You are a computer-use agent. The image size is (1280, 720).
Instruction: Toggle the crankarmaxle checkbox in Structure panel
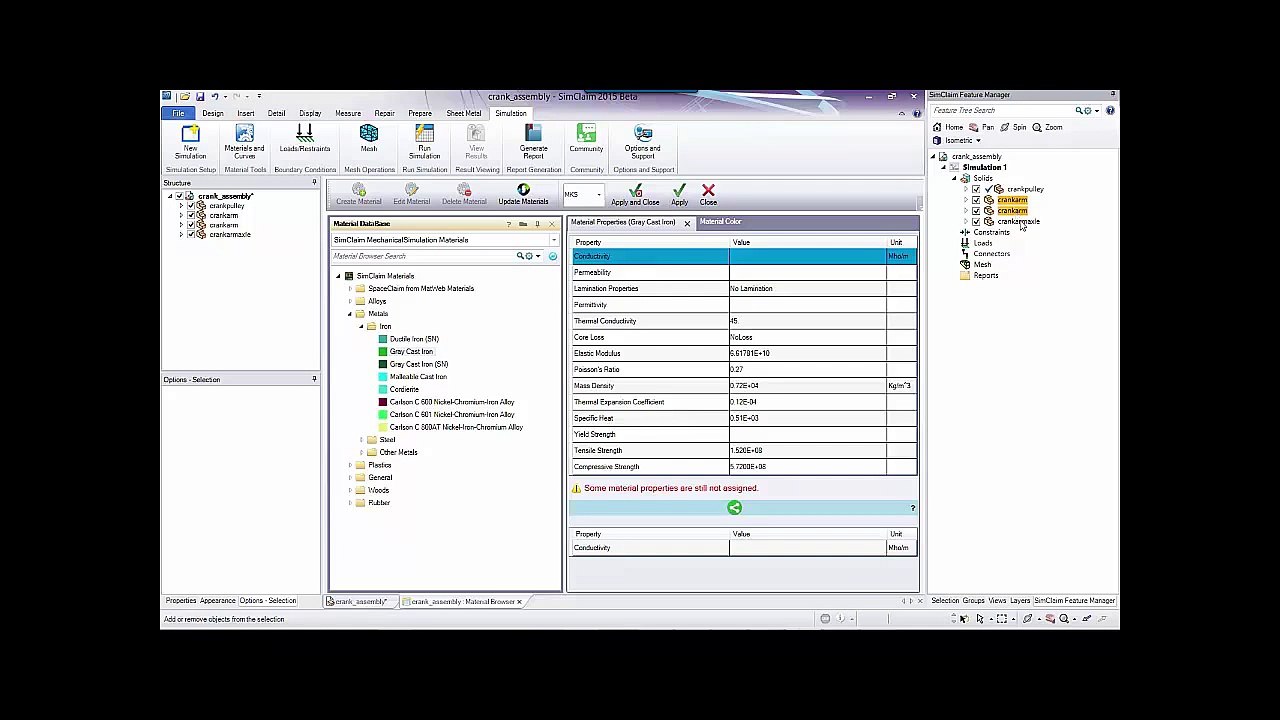(x=191, y=234)
